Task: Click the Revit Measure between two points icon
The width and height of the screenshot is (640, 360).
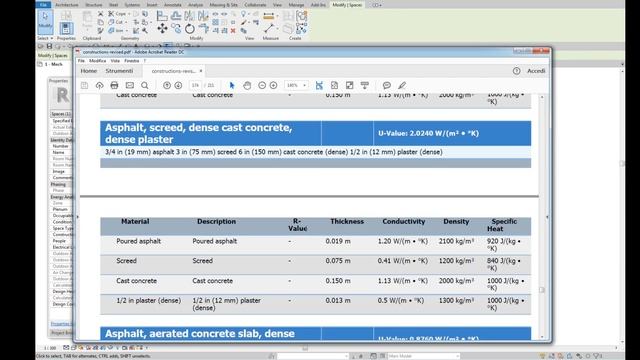Action: click(269, 29)
